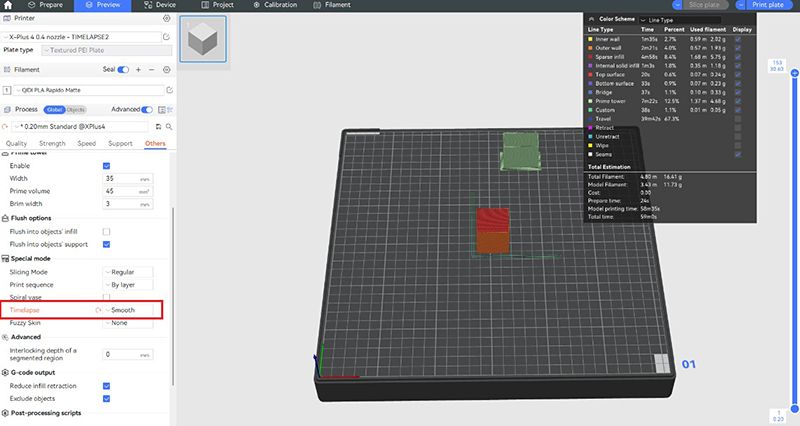Open printer settings gear icon
The image size is (800, 426).
[165, 18]
